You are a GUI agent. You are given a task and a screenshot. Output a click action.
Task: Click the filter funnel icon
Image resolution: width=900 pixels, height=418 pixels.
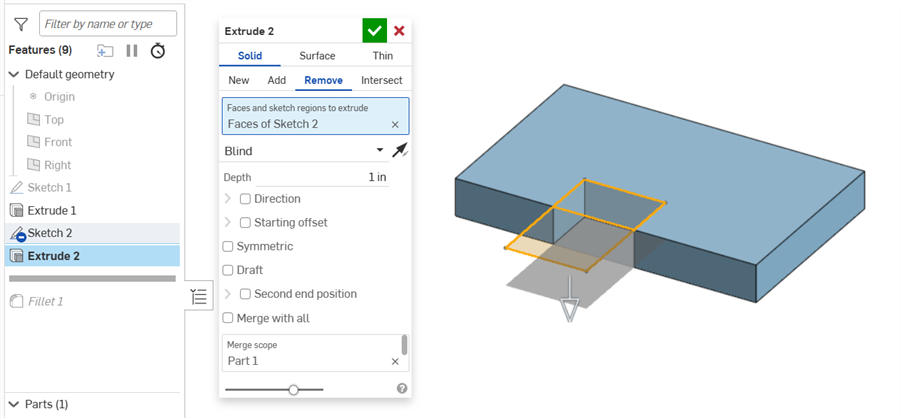[20, 24]
